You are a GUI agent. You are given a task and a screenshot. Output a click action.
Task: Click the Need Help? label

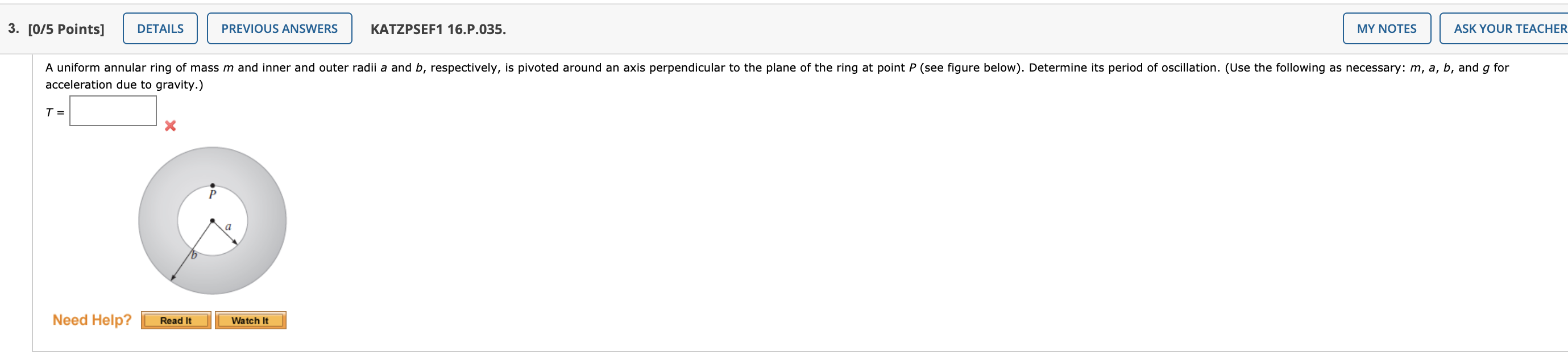[92, 320]
